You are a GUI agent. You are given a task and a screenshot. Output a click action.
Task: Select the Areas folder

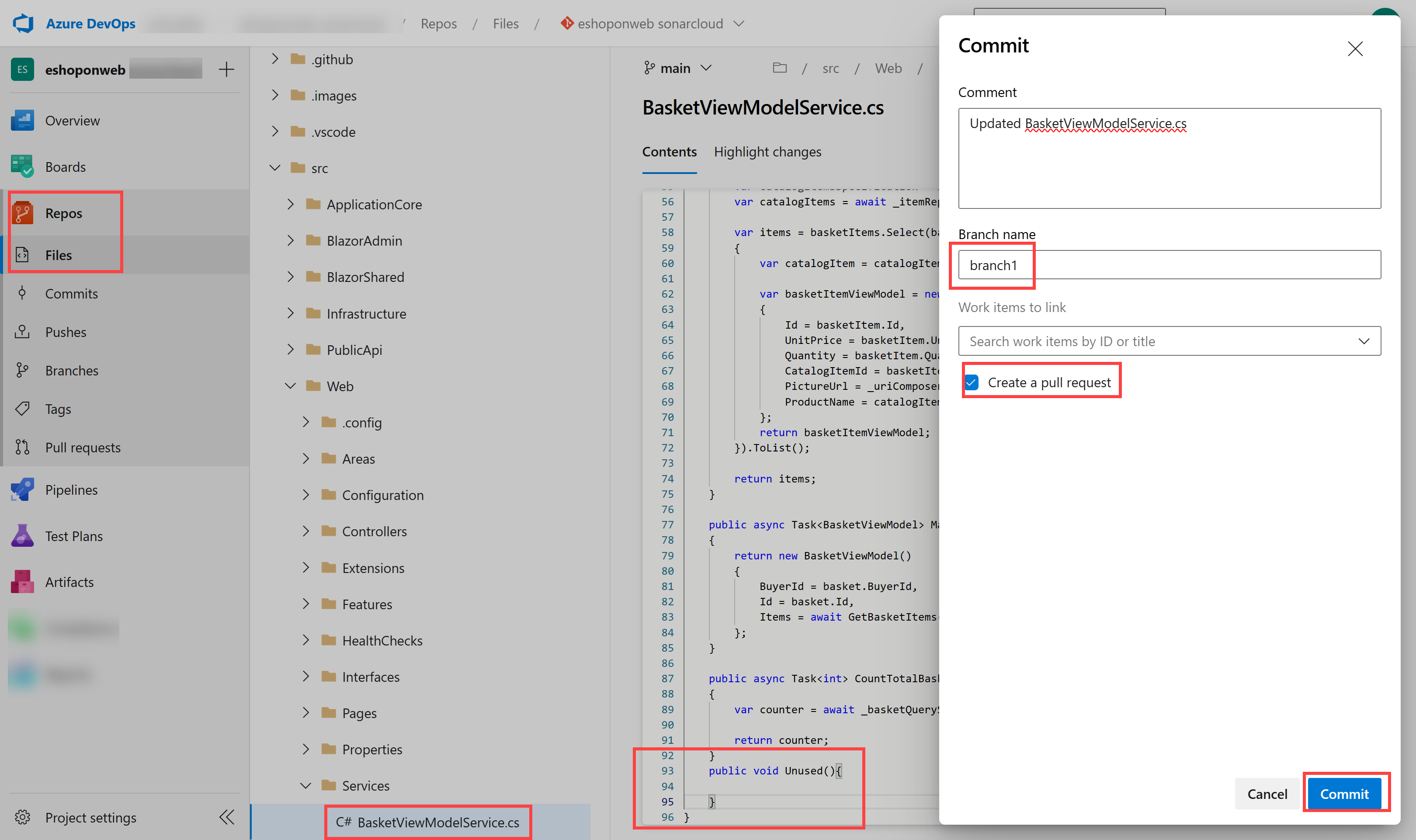(x=358, y=458)
